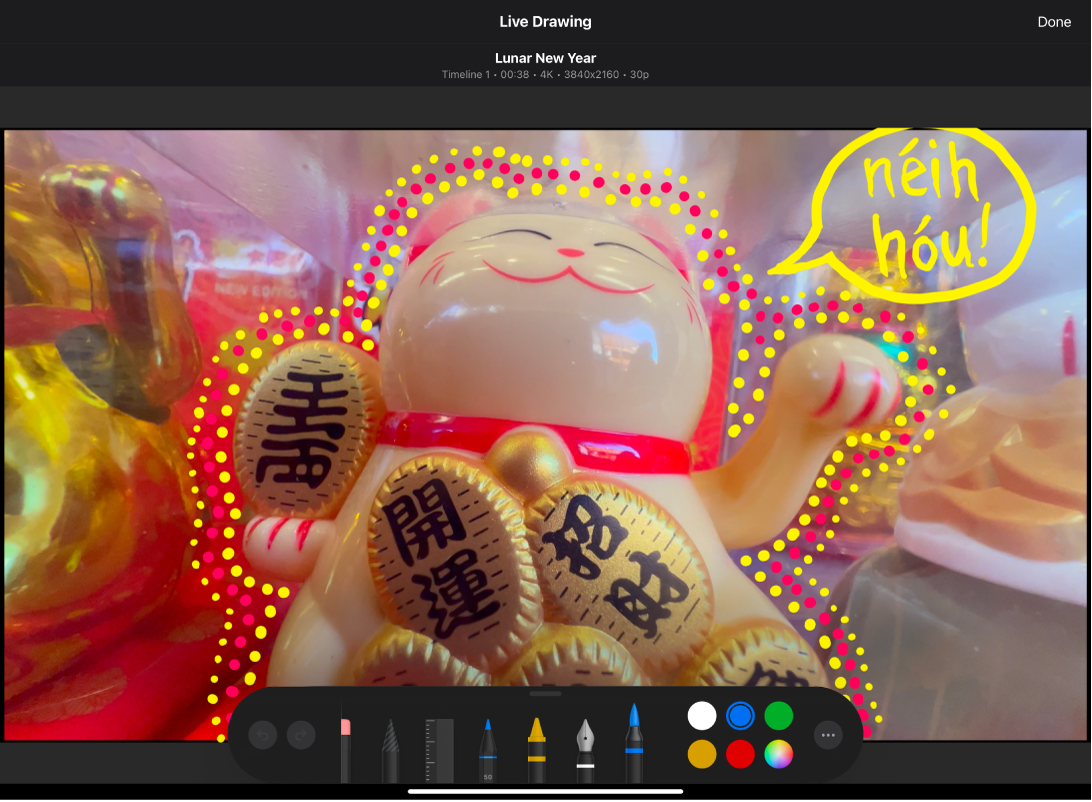The image size is (1092, 802).
Task: Reselect the highlighted blue swatch
Action: [741, 716]
